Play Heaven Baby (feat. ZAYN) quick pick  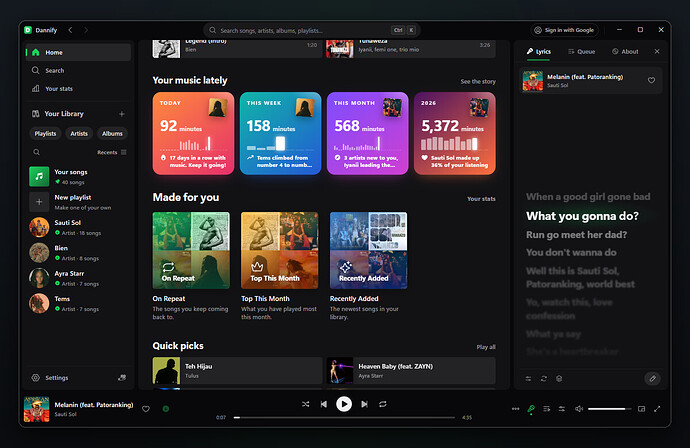tap(411, 371)
